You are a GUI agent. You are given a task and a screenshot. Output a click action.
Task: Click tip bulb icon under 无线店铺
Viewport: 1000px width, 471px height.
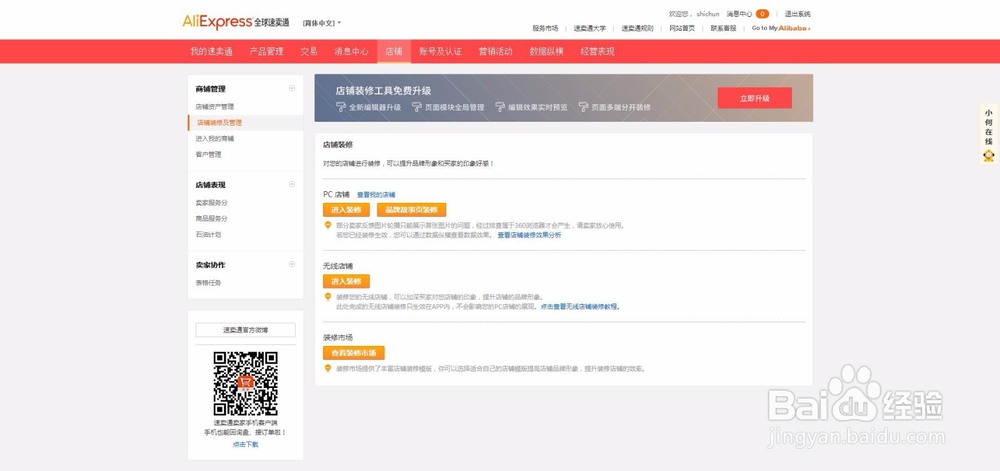(x=328, y=296)
